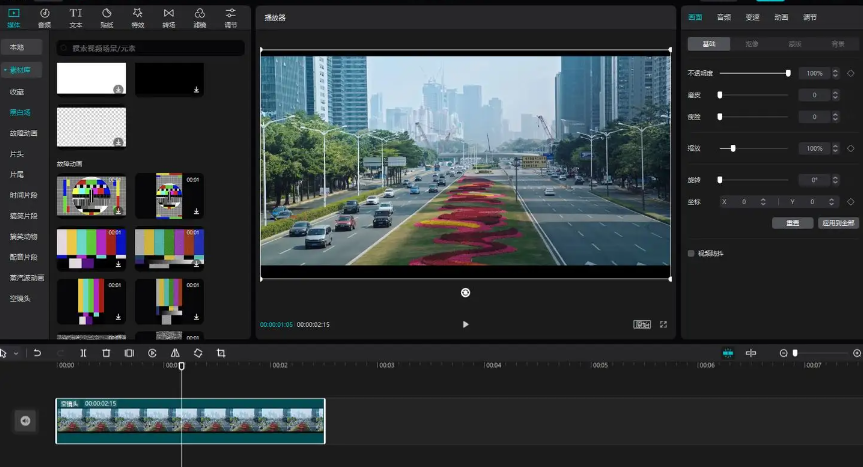Screen dimensions: 863x467
Task: Open the 音频 (Audio) library icon
Action: [x=45, y=17]
